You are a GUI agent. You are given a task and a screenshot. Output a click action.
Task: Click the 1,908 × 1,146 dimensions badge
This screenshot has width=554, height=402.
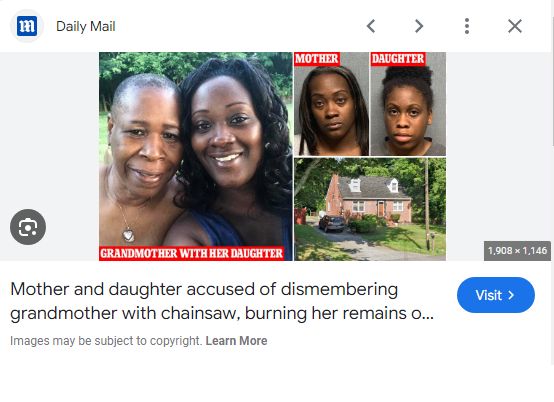pos(517,251)
